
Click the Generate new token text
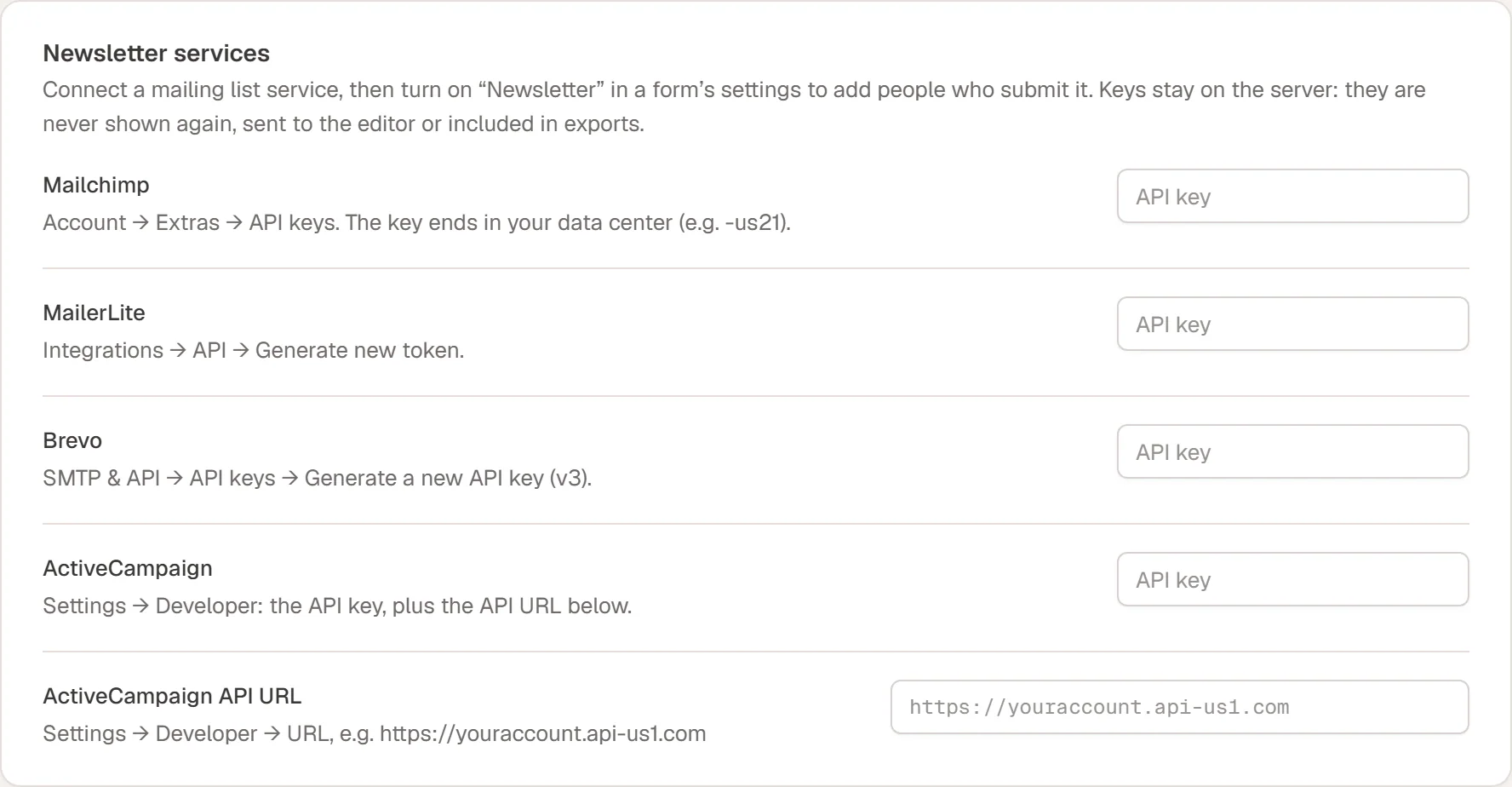[x=359, y=350]
